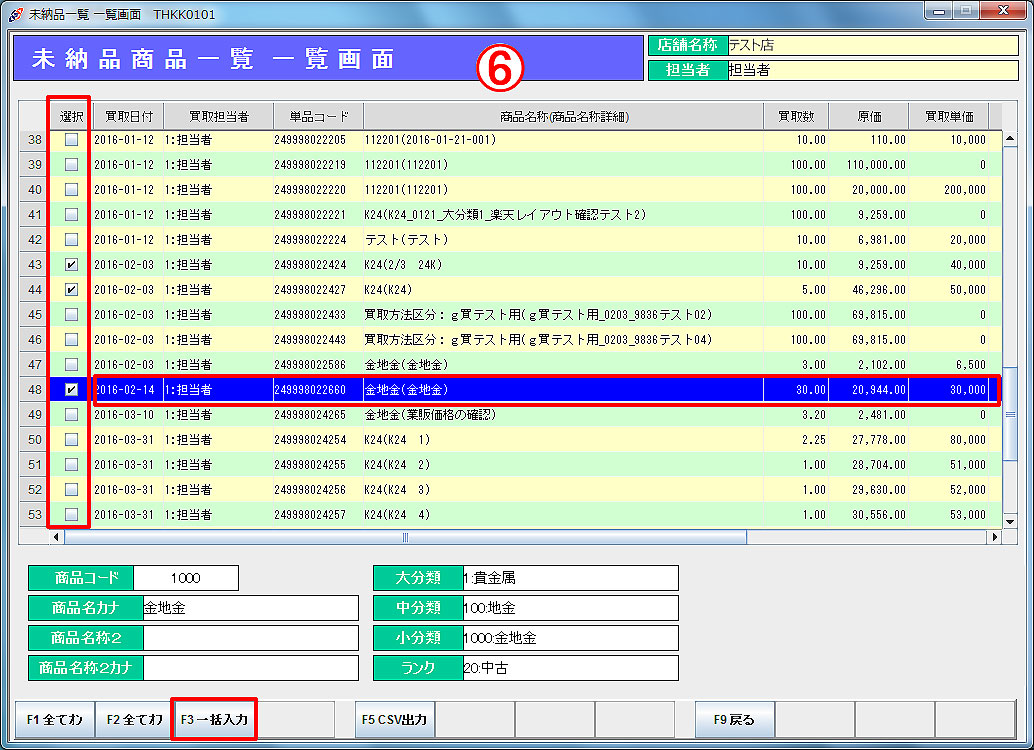This screenshot has width=1034, height=750.
Task: Uncheck the checkbox in row 43
Action: (x=71, y=265)
